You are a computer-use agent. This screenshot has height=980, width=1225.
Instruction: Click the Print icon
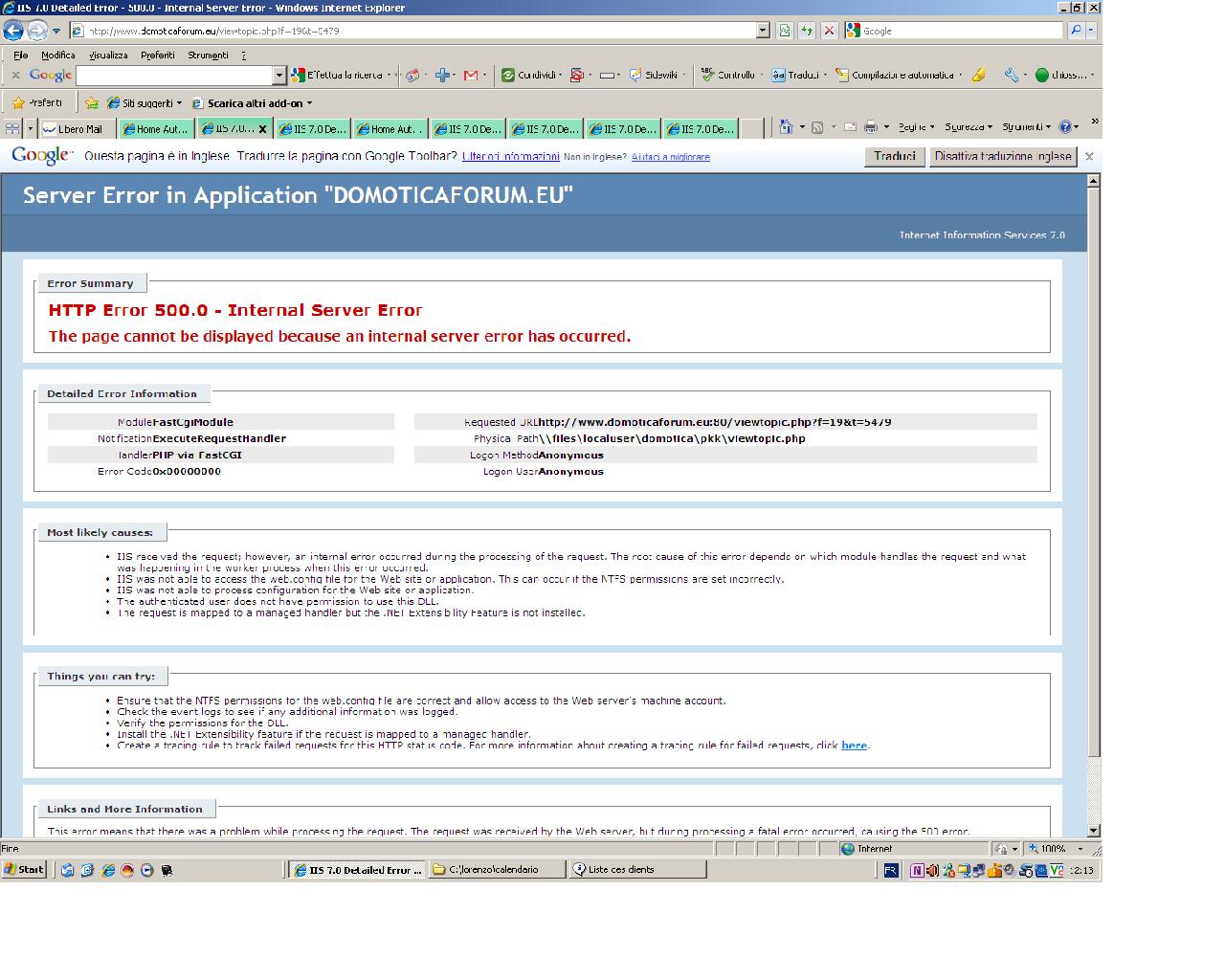coord(870,126)
